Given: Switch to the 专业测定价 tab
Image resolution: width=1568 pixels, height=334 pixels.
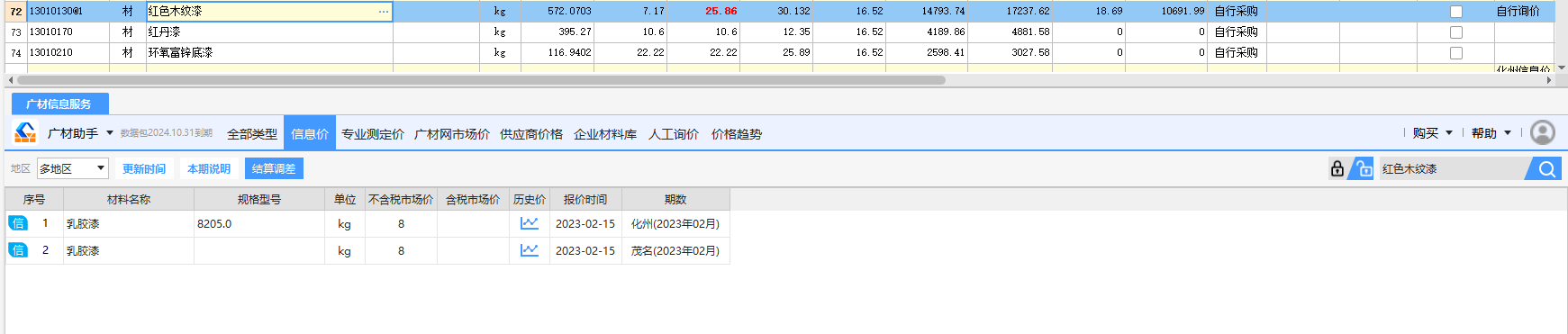Looking at the screenshot, I should click(x=373, y=134).
